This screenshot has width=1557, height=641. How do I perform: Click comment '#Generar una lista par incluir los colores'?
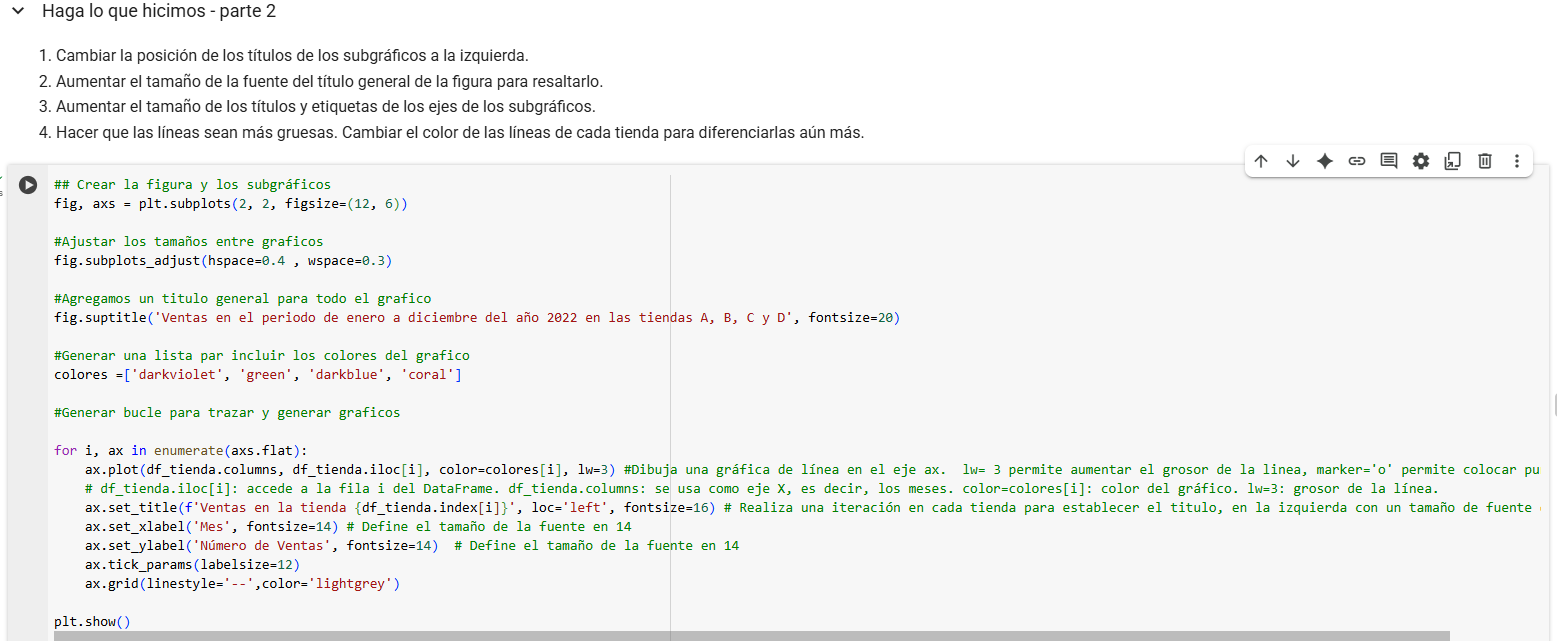(262, 356)
